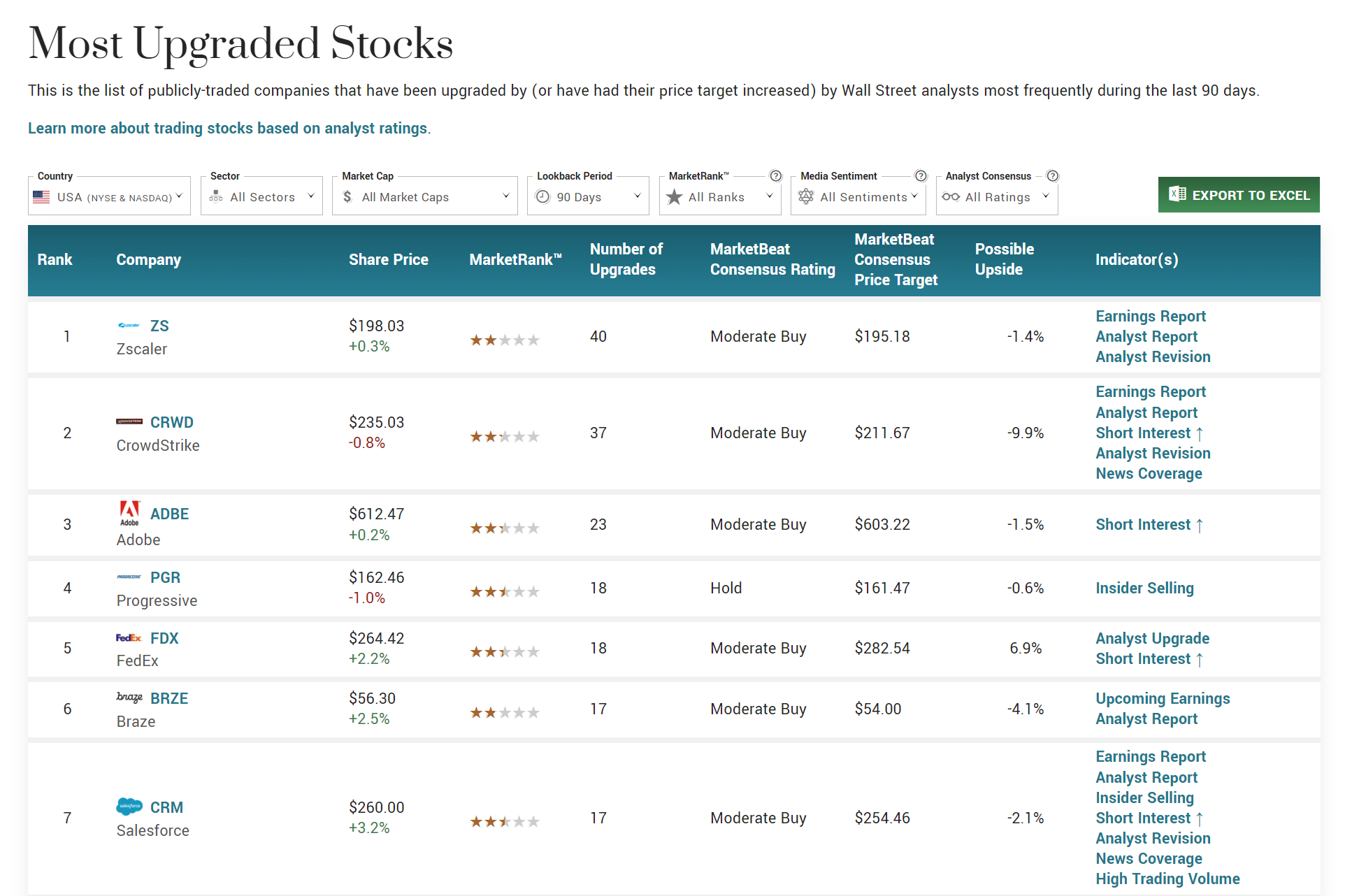This screenshot has height=896, width=1359.
Task: Open the CRWD ticker link
Action: 171,422
